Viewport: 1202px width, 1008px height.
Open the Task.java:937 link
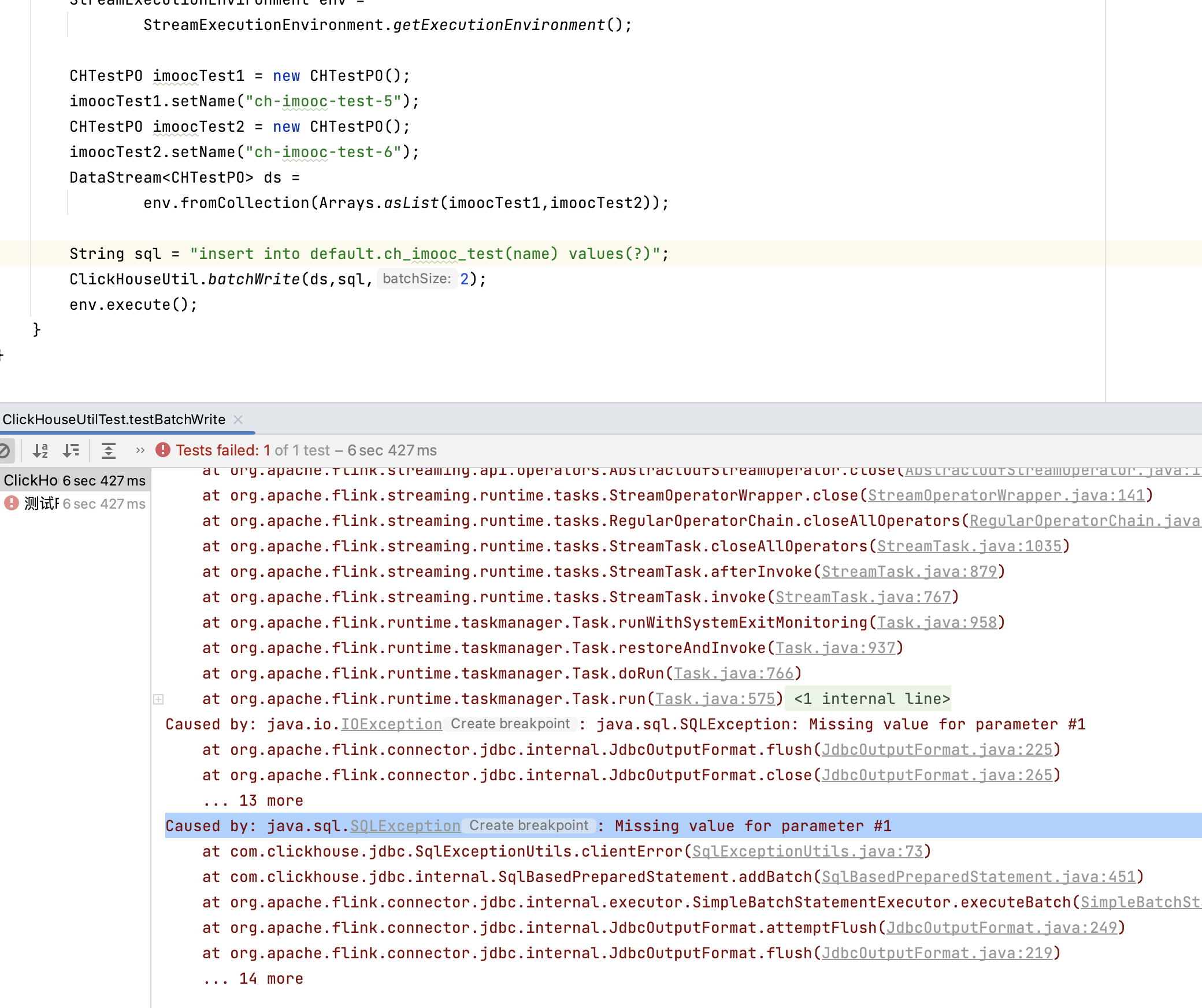835,648
